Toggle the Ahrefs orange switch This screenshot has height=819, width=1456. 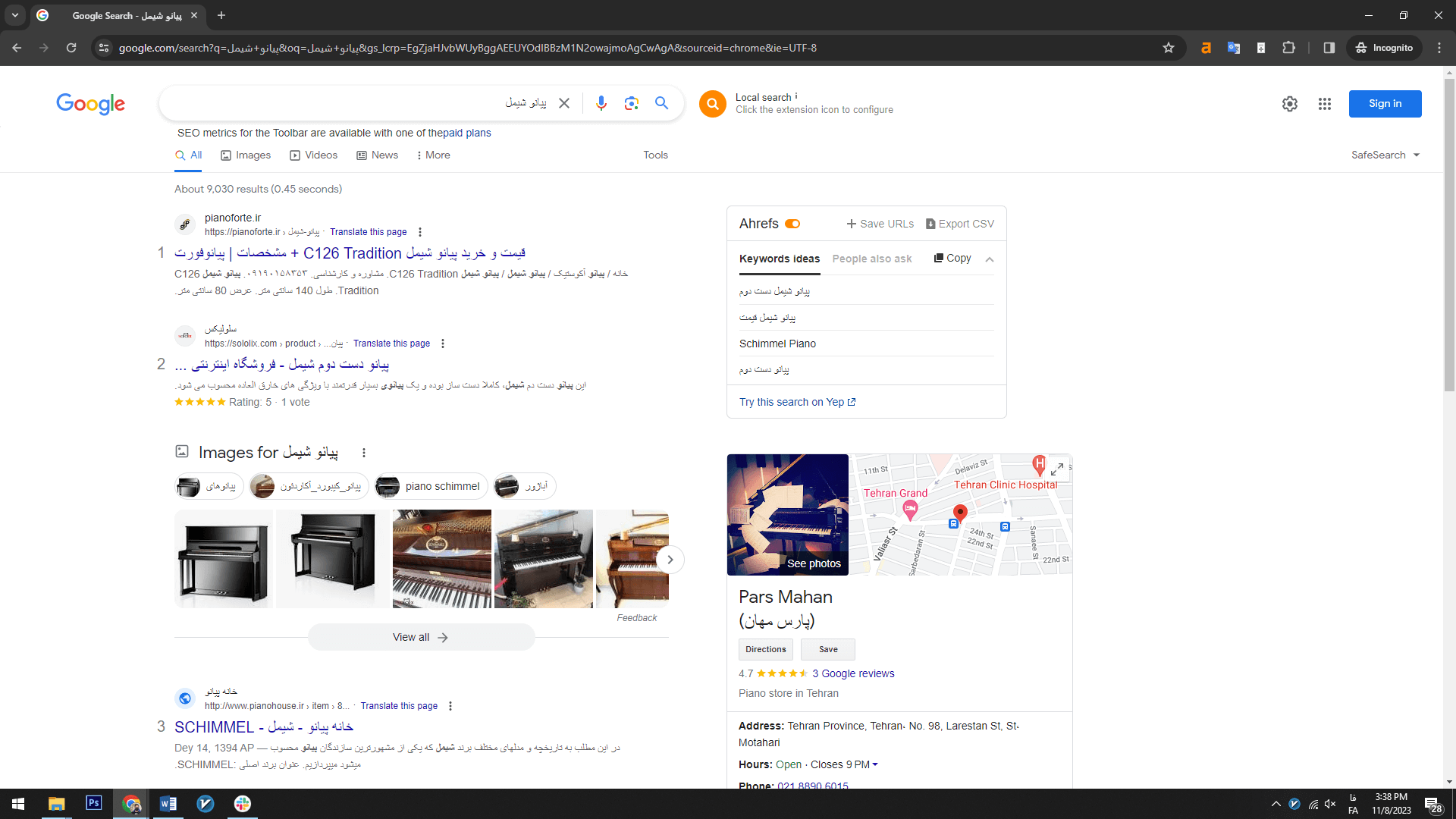(792, 224)
